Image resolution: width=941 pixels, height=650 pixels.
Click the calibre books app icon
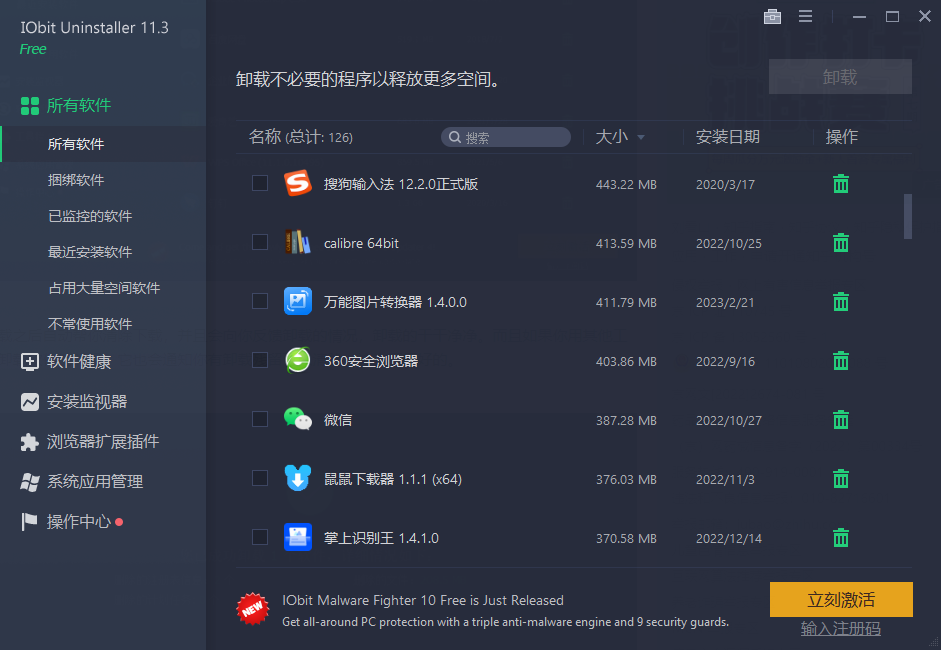click(298, 242)
